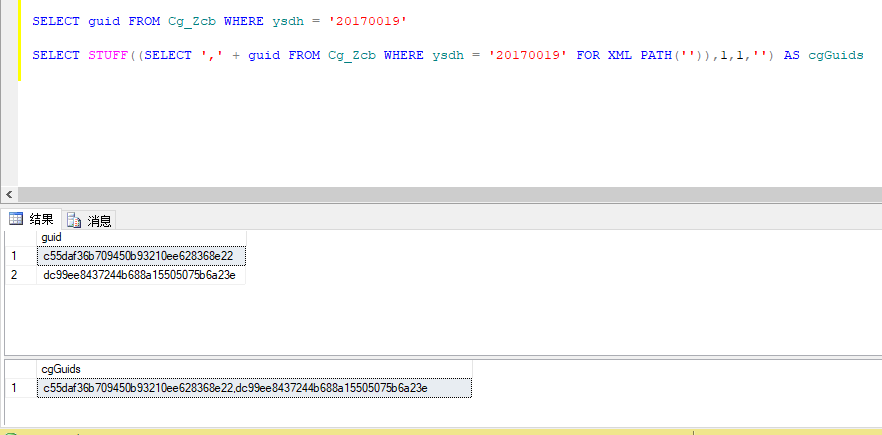Select the guid column header
882x435 pixels.
[141, 237]
